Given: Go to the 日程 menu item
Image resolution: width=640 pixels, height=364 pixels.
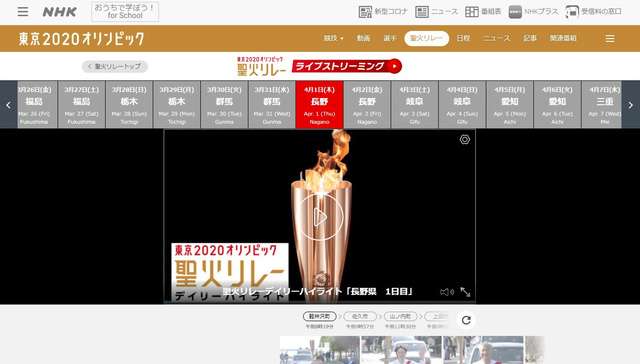Looking at the screenshot, I should click(463, 38).
